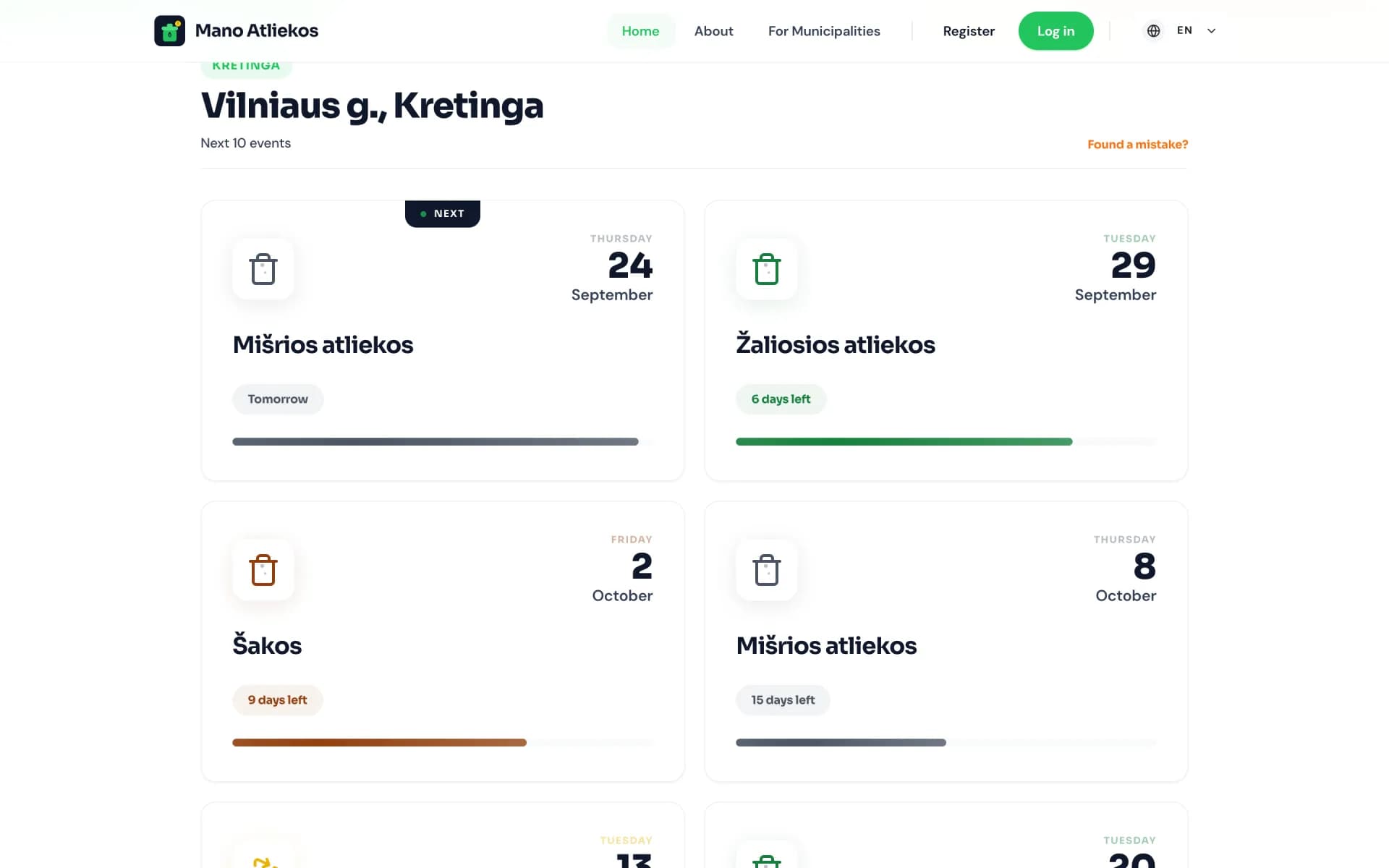Screen dimensions: 1389x868
Task: Click the Next 10 events text
Action: click(246, 143)
